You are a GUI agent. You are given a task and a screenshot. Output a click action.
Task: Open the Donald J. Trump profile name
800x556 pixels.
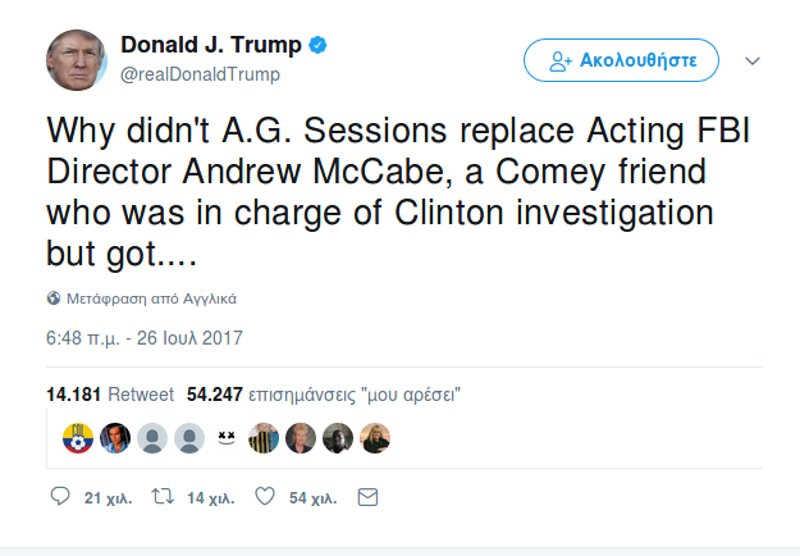pos(210,45)
